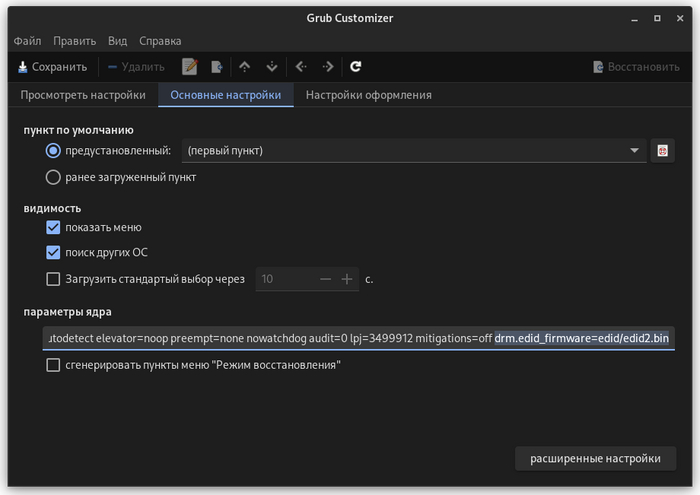The width and height of the screenshot is (700, 495).
Task: Click the Сохранить (Save) toolbar button
Action: (52, 67)
